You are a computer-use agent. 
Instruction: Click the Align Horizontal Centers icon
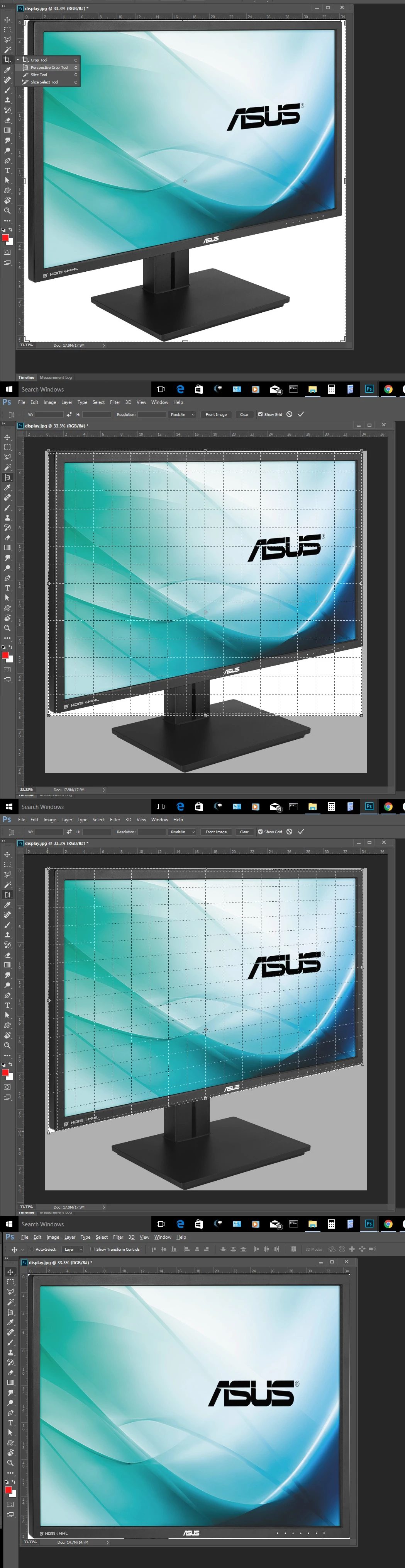click(x=197, y=1249)
